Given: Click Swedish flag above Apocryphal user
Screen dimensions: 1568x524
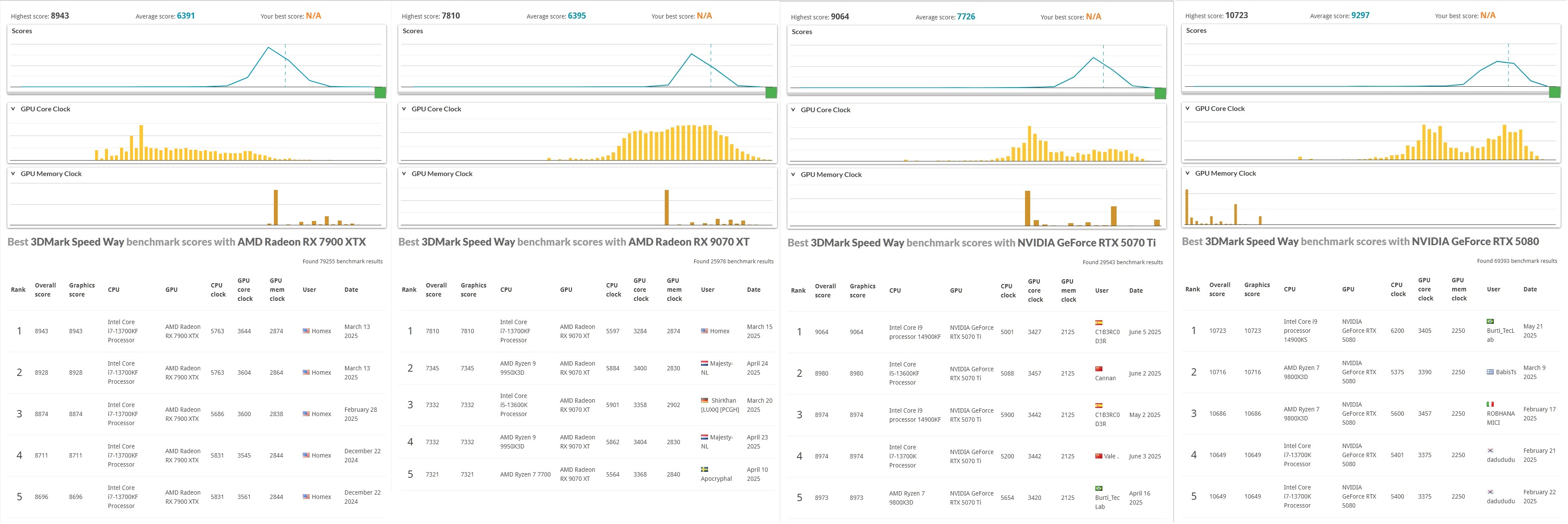Looking at the screenshot, I should (704, 469).
